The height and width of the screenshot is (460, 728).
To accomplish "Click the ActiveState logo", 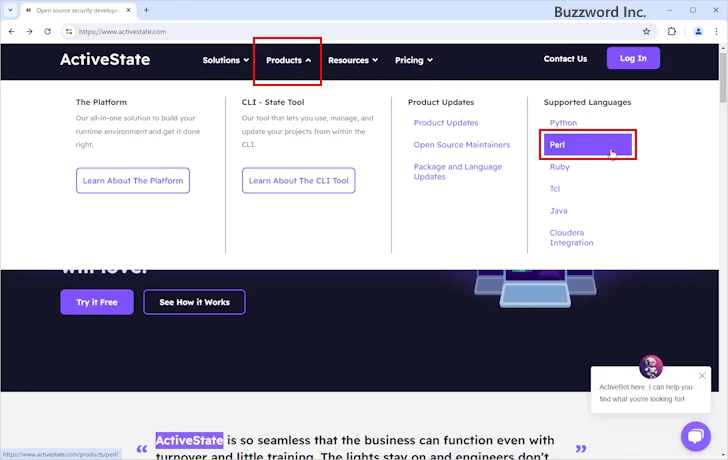I will point(105,59).
